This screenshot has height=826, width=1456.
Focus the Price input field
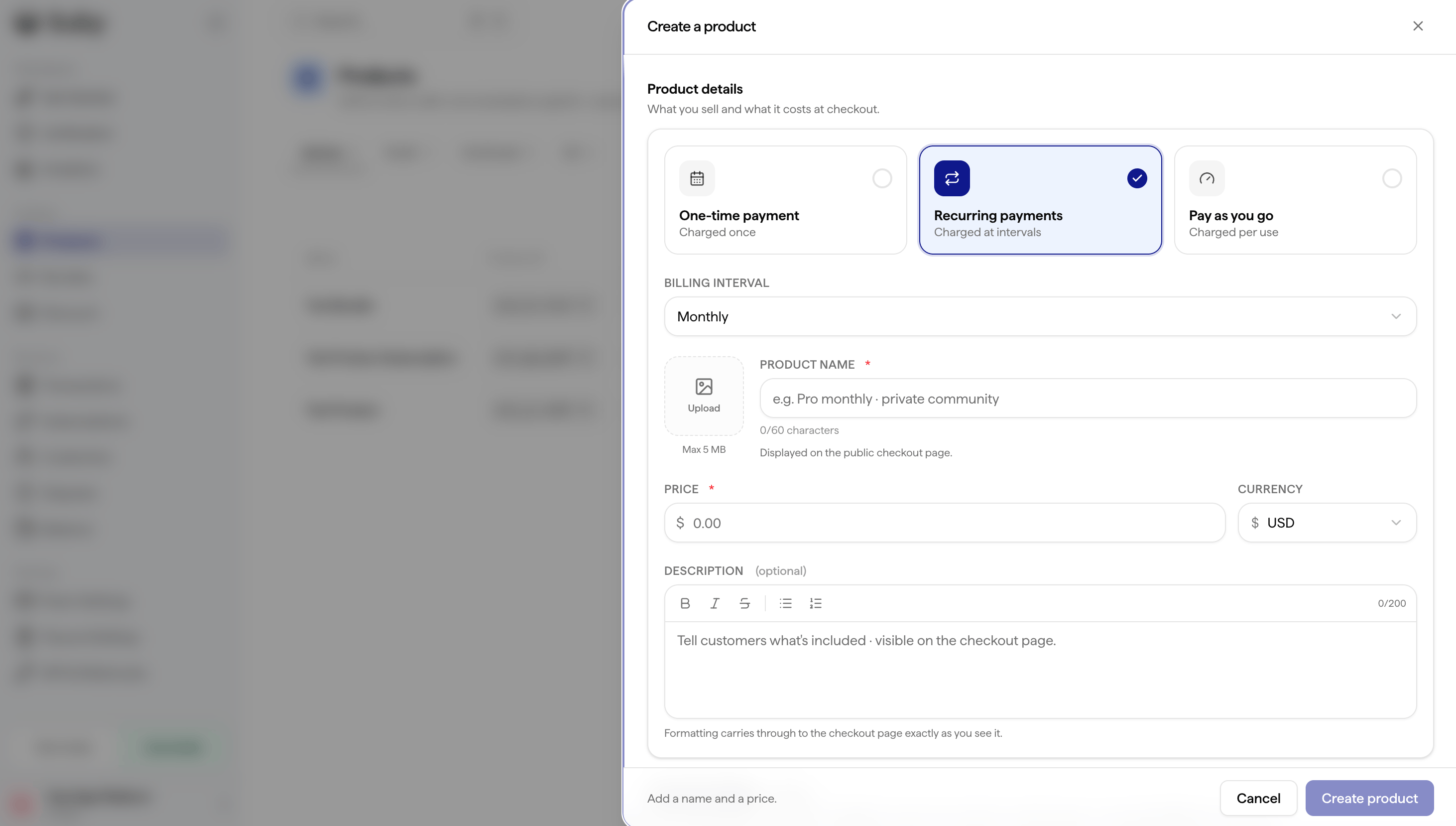click(945, 523)
